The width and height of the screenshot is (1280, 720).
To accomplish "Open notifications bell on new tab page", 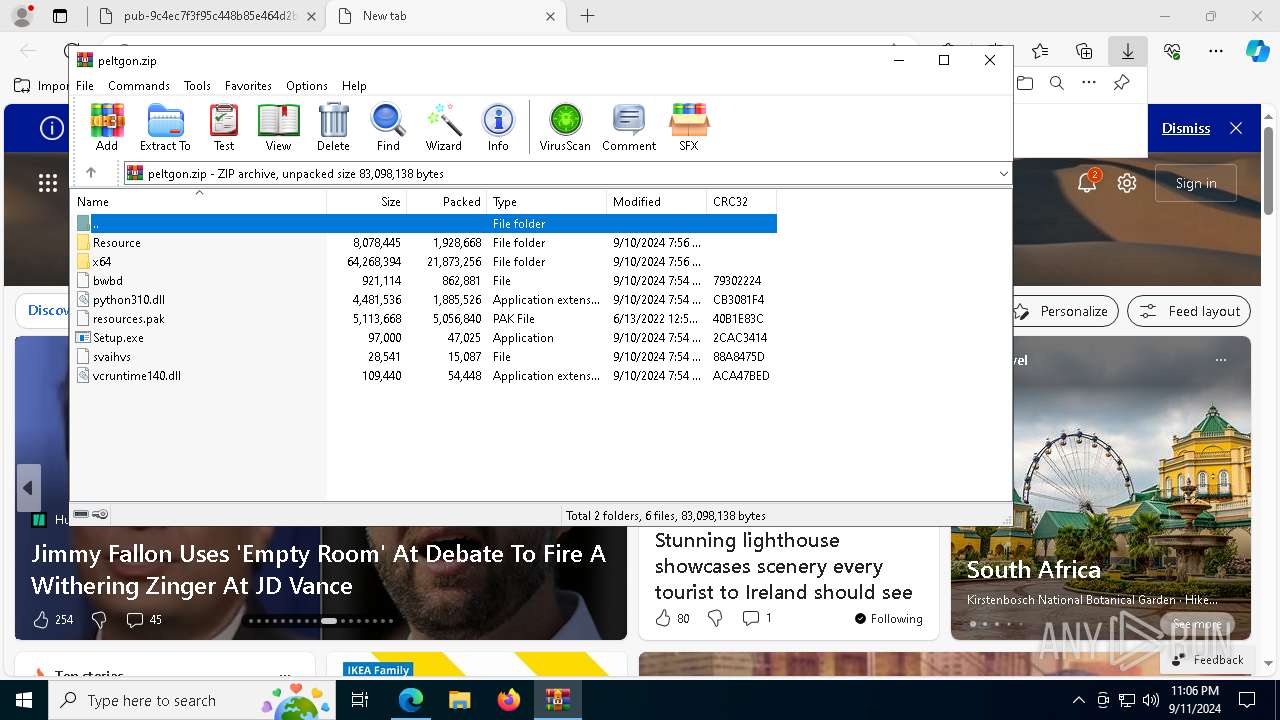I will tap(1087, 183).
